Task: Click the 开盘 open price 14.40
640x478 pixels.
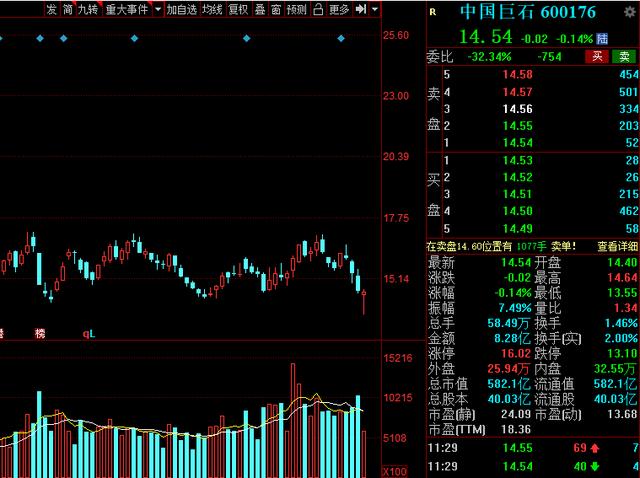Action: pyautogui.click(x=622, y=262)
